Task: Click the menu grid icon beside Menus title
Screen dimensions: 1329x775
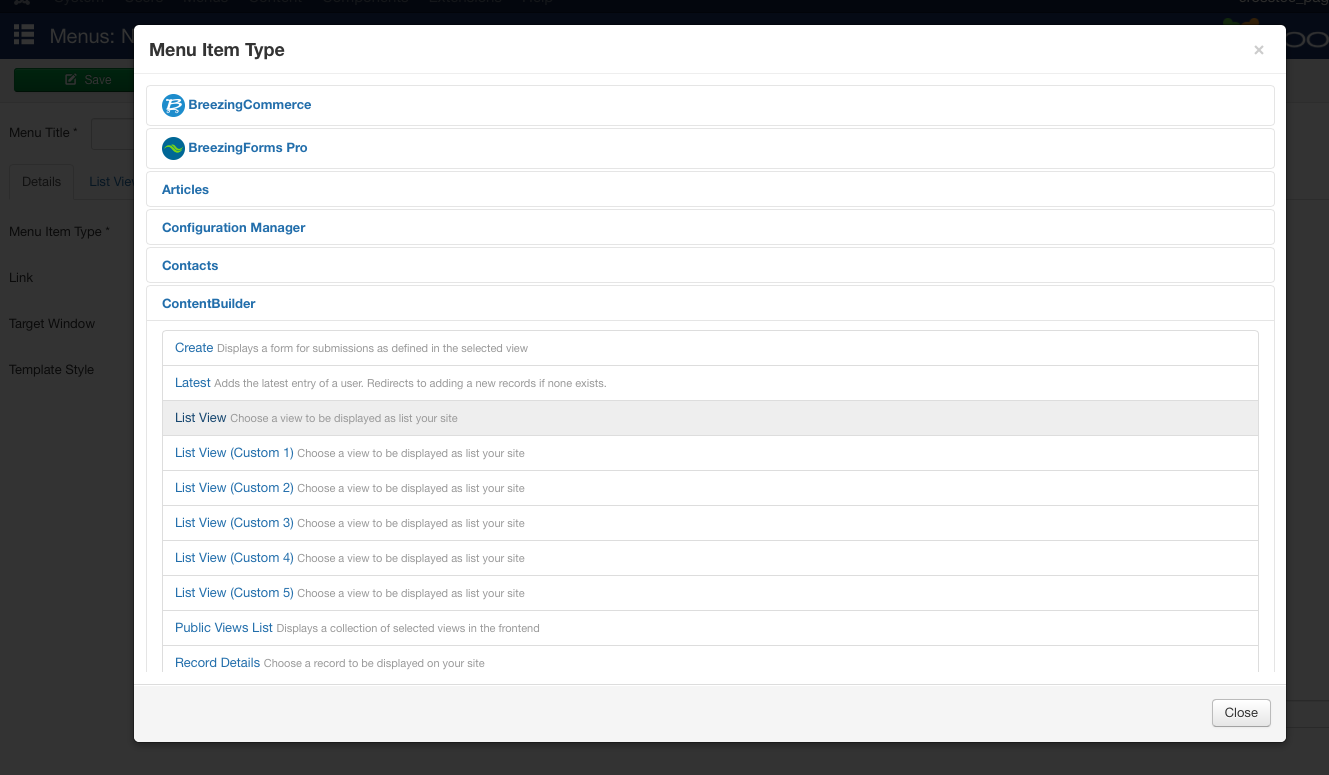Action: (x=24, y=36)
